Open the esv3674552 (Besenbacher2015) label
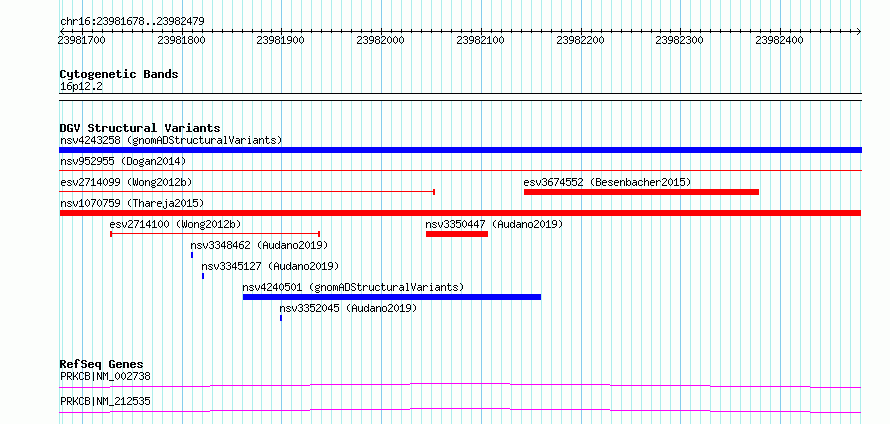This screenshot has height=424, width=890. pos(607,182)
